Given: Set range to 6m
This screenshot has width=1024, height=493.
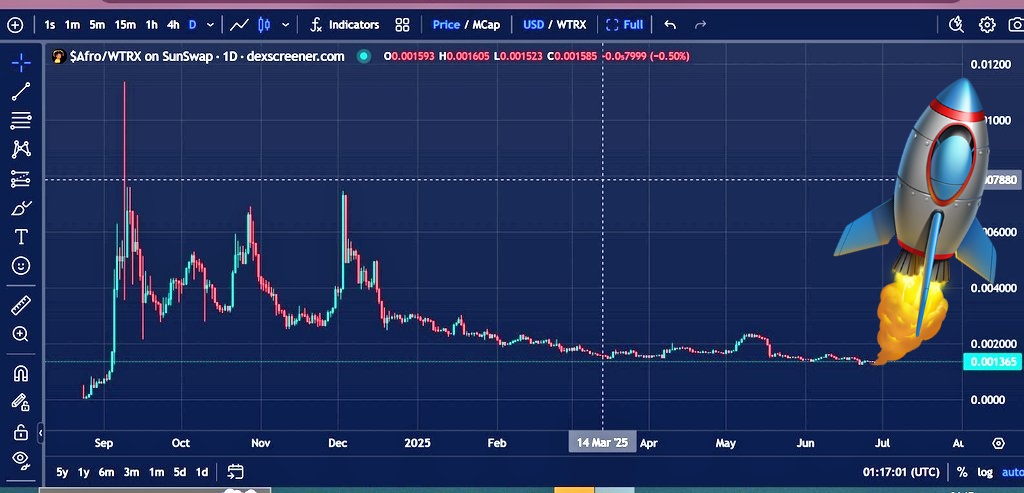Looking at the screenshot, I should pos(106,472).
